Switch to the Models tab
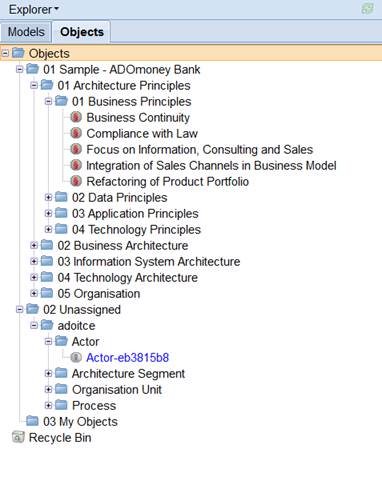 [x=26, y=32]
